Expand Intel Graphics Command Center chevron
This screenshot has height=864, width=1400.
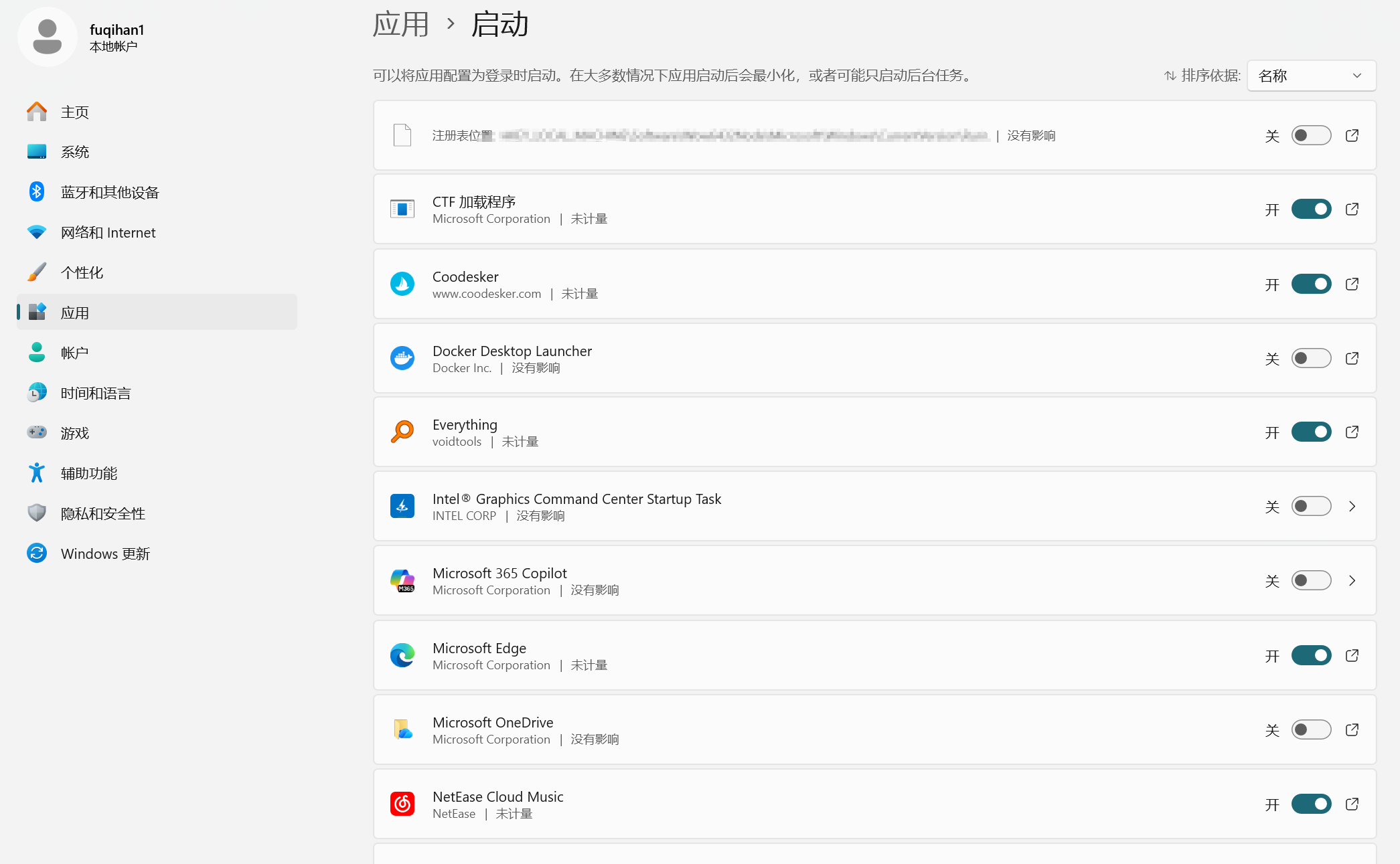[1352, 507]
